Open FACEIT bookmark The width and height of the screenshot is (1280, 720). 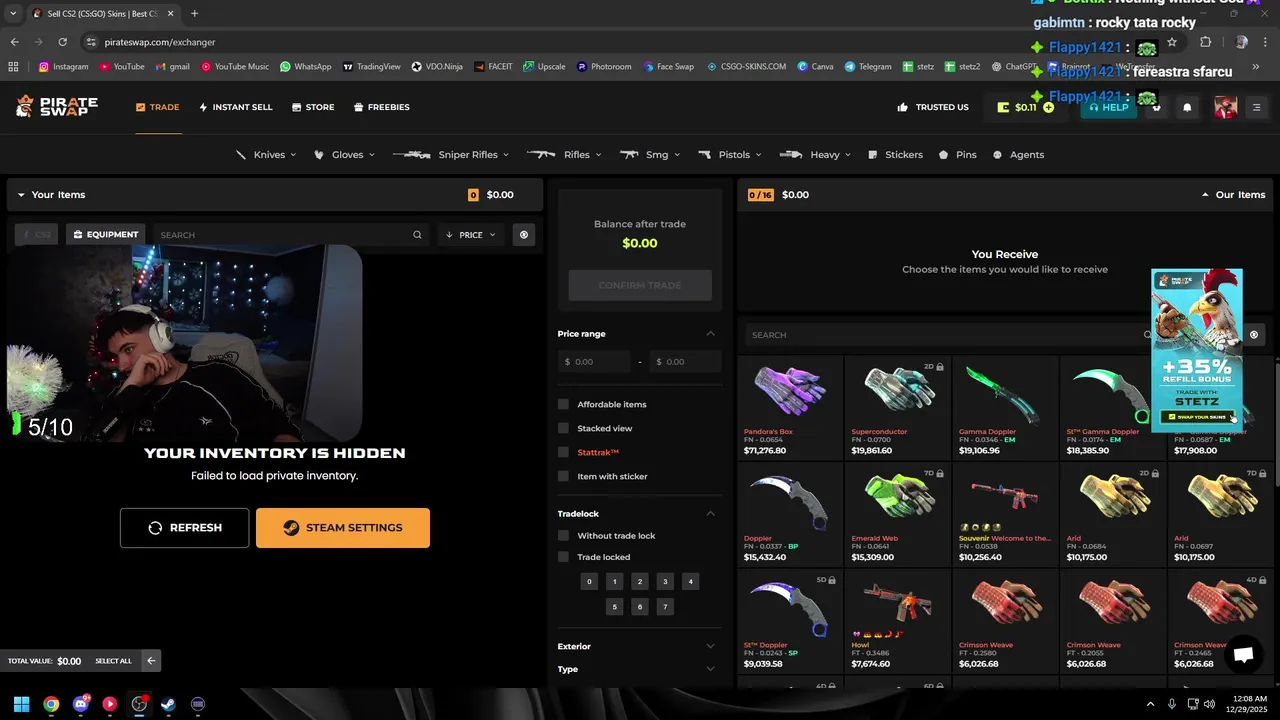pyautogui.click(x=493, y=67)
